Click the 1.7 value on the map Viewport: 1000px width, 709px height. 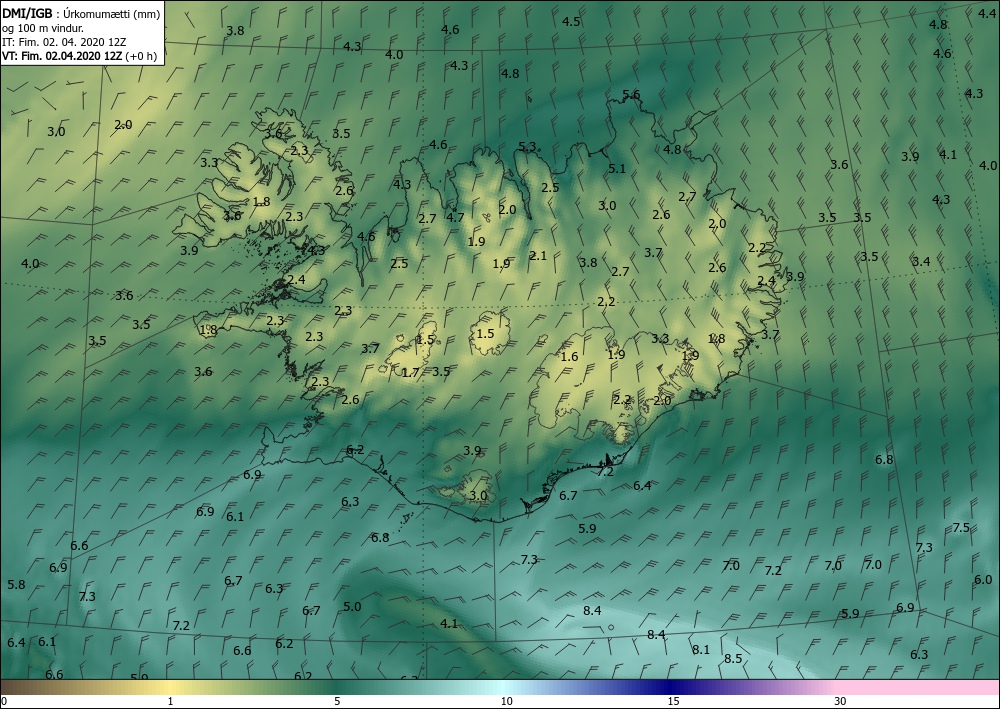pos(411,372)
